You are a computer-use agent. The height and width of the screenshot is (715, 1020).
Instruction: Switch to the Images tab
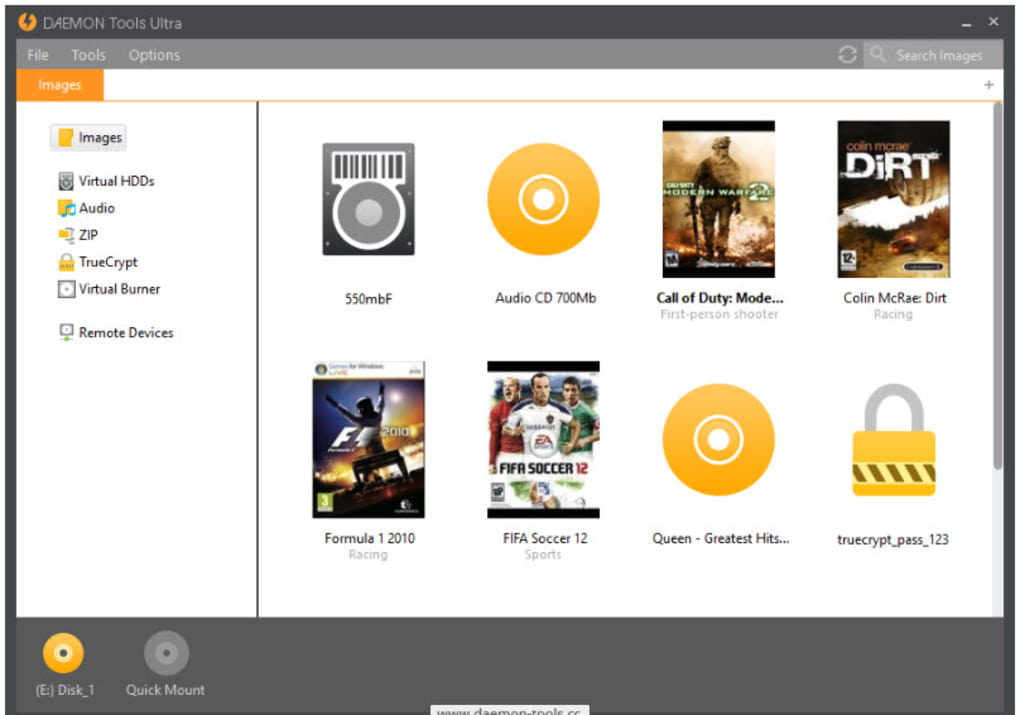point(59,85)
